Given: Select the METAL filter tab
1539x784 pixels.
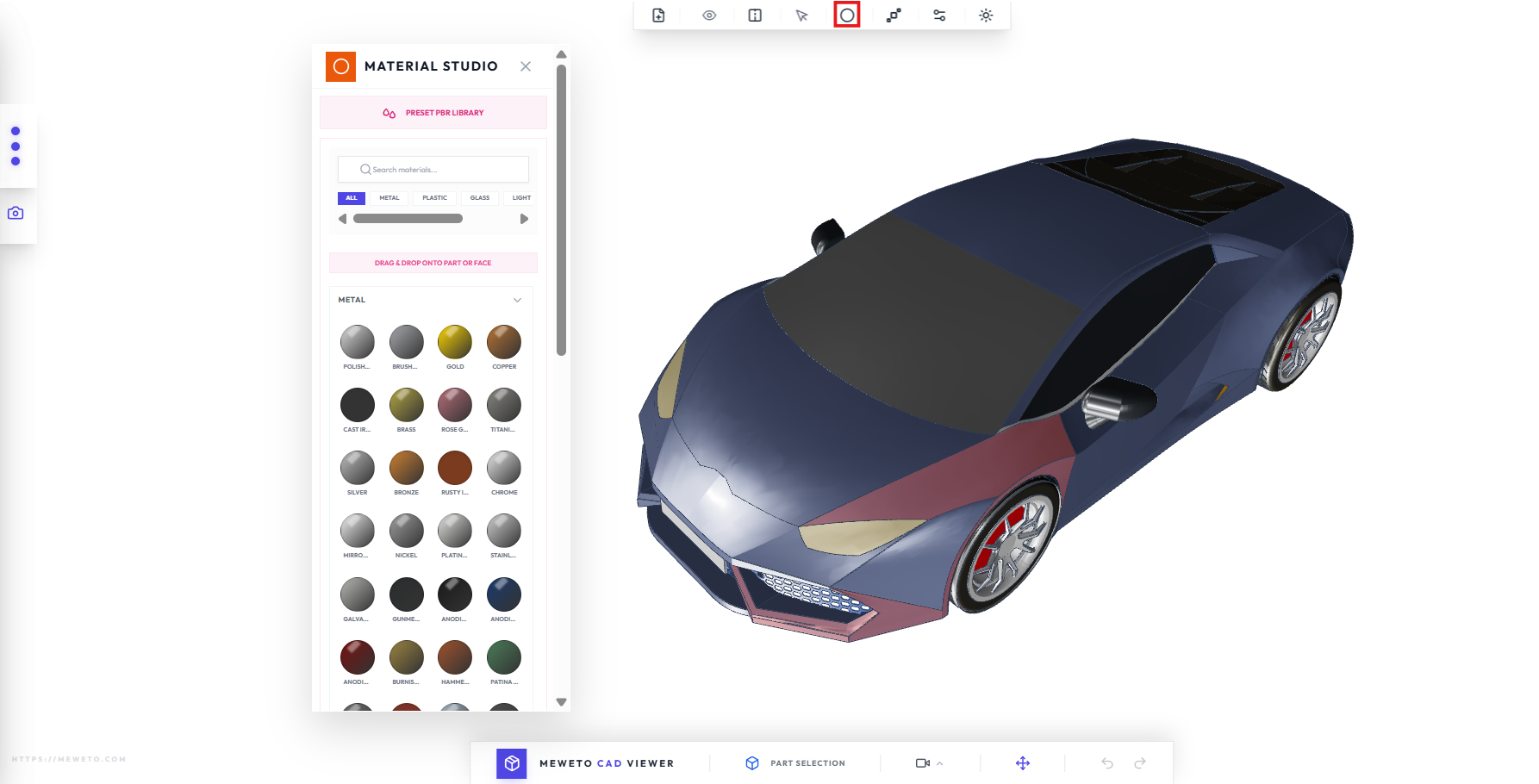Looking at the screenshot, I should (389, 198).
